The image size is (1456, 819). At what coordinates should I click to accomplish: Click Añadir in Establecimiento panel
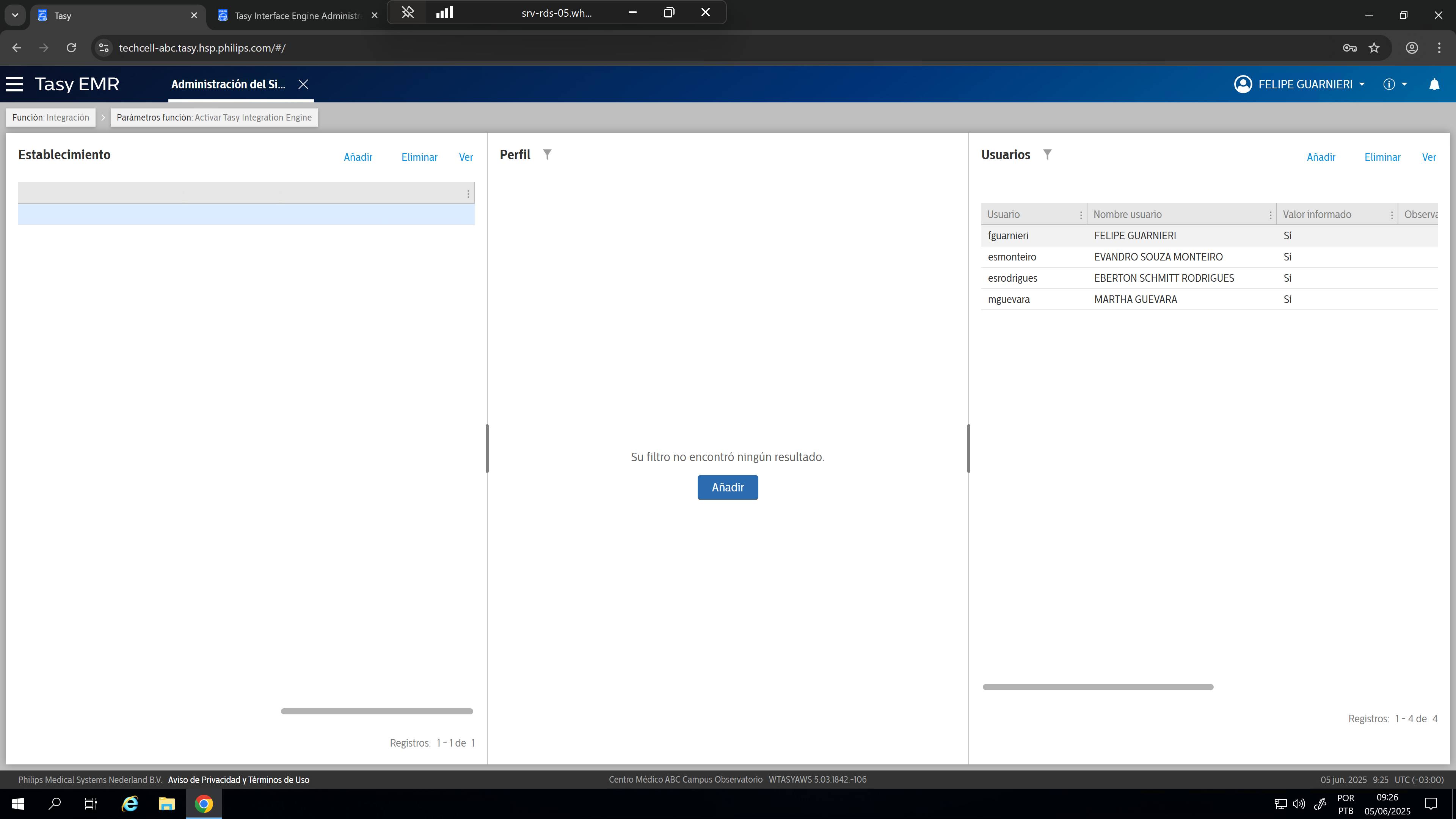coord(358,157)
